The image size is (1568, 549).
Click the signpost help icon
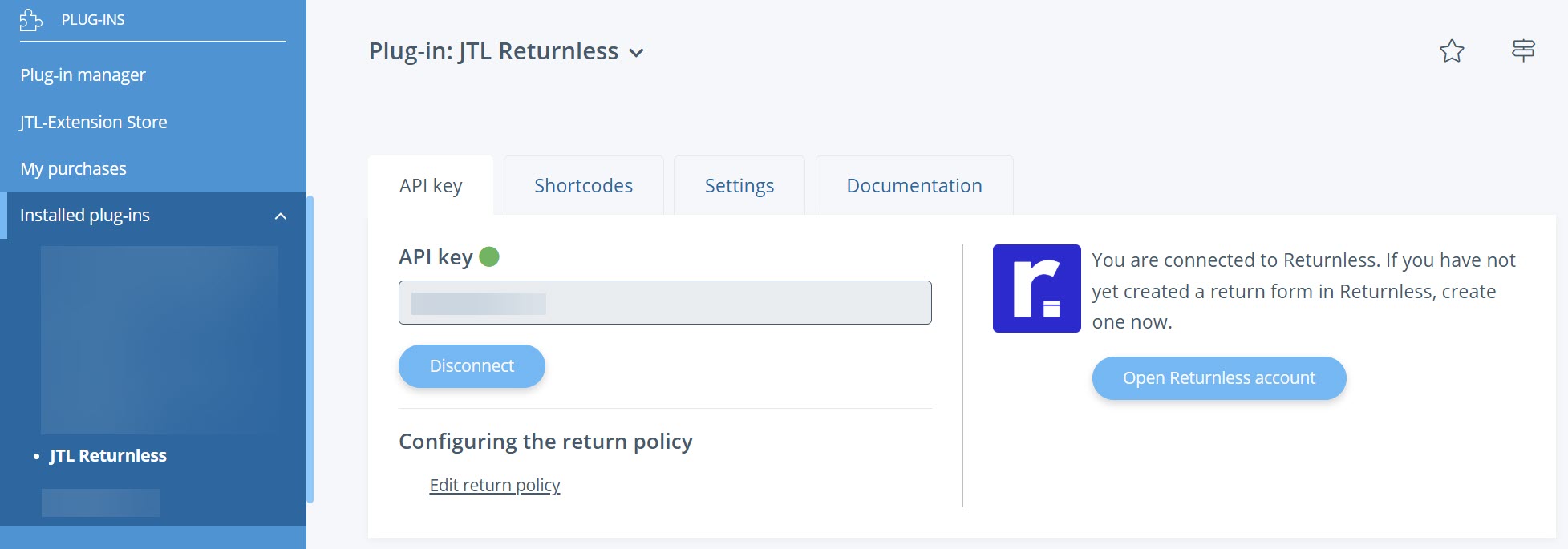[x=1523, y=50]
